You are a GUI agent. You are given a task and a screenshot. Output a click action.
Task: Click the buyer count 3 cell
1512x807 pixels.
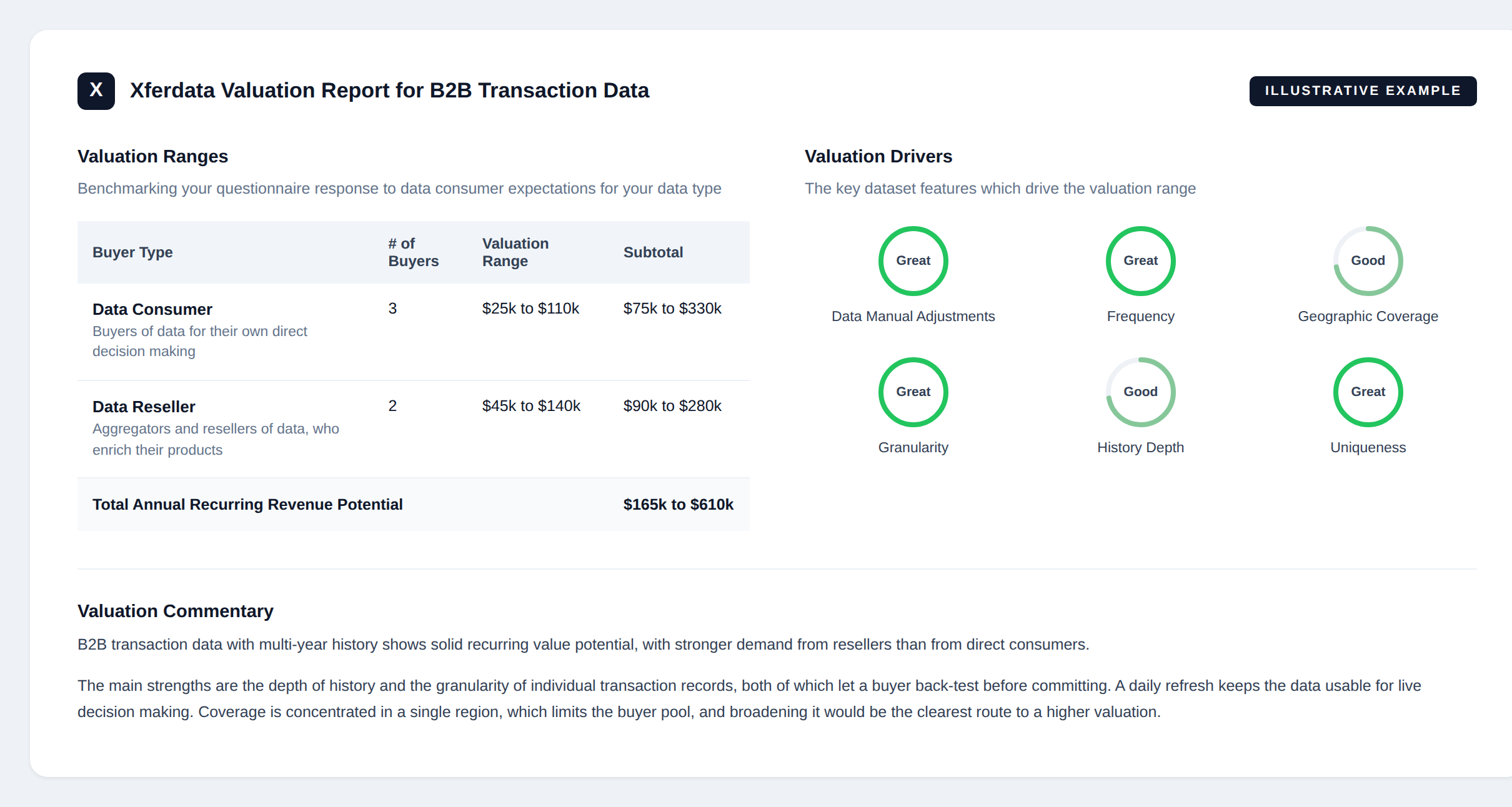(x=392, y=309)
